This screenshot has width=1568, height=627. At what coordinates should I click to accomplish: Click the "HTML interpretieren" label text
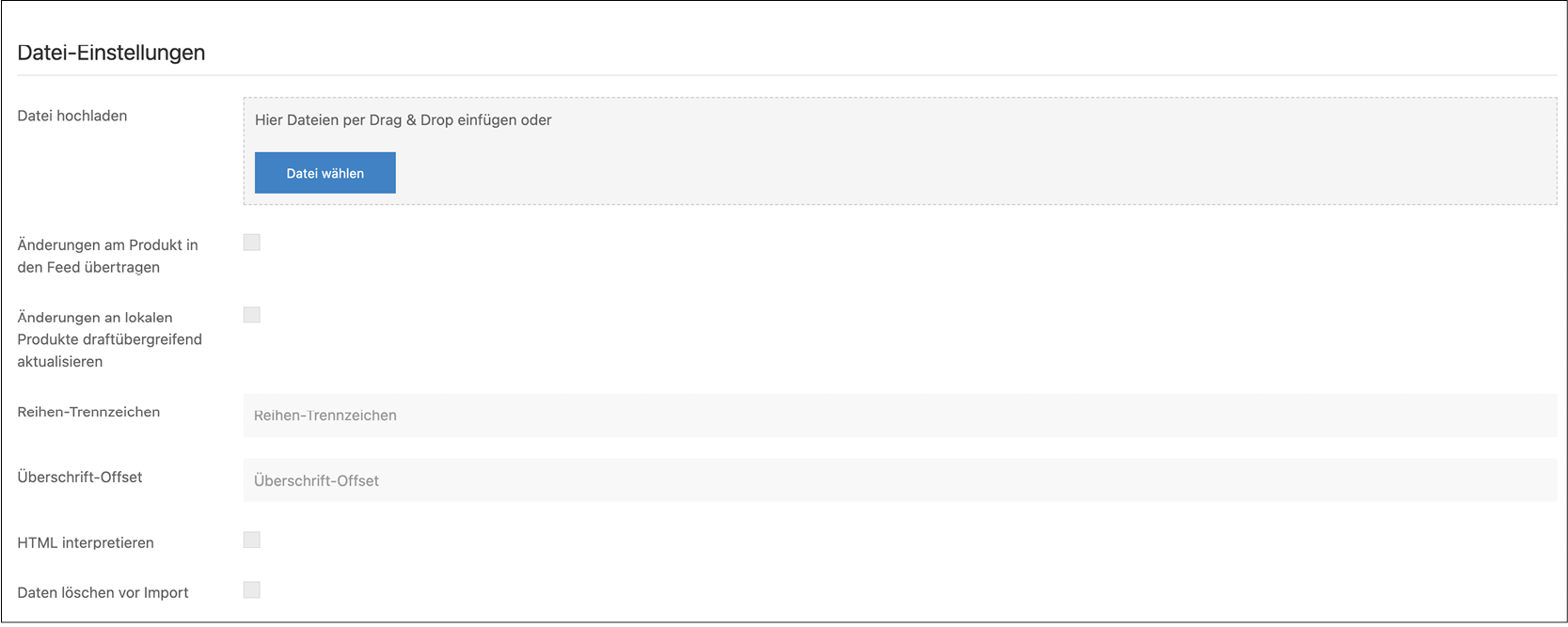pos(86,542)
